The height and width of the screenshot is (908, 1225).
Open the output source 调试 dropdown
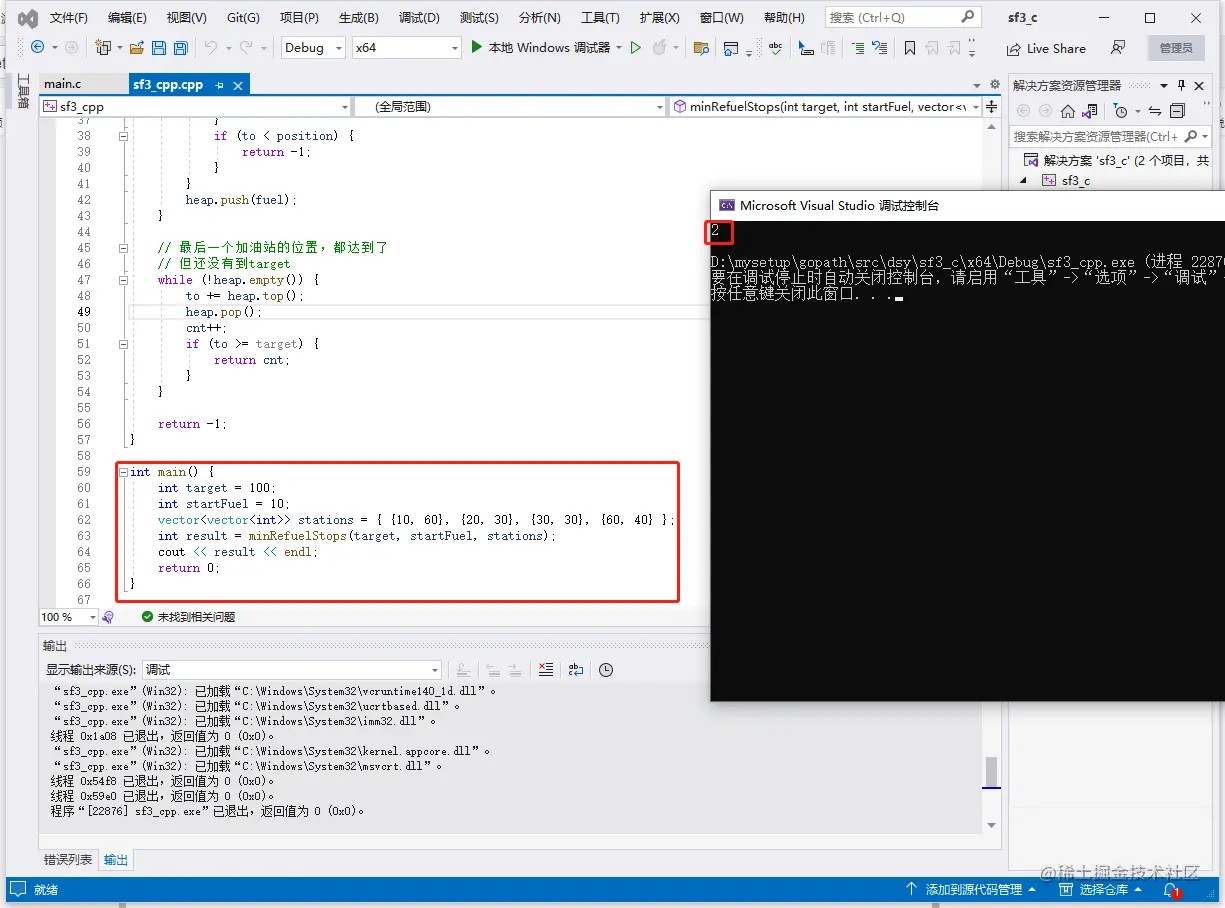point(291,670)
